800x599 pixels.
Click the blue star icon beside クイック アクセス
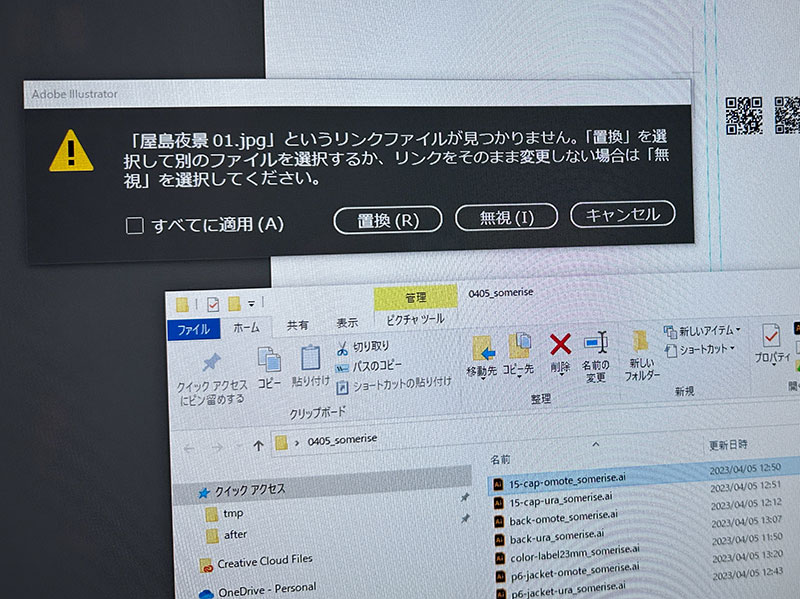[204, 493]
